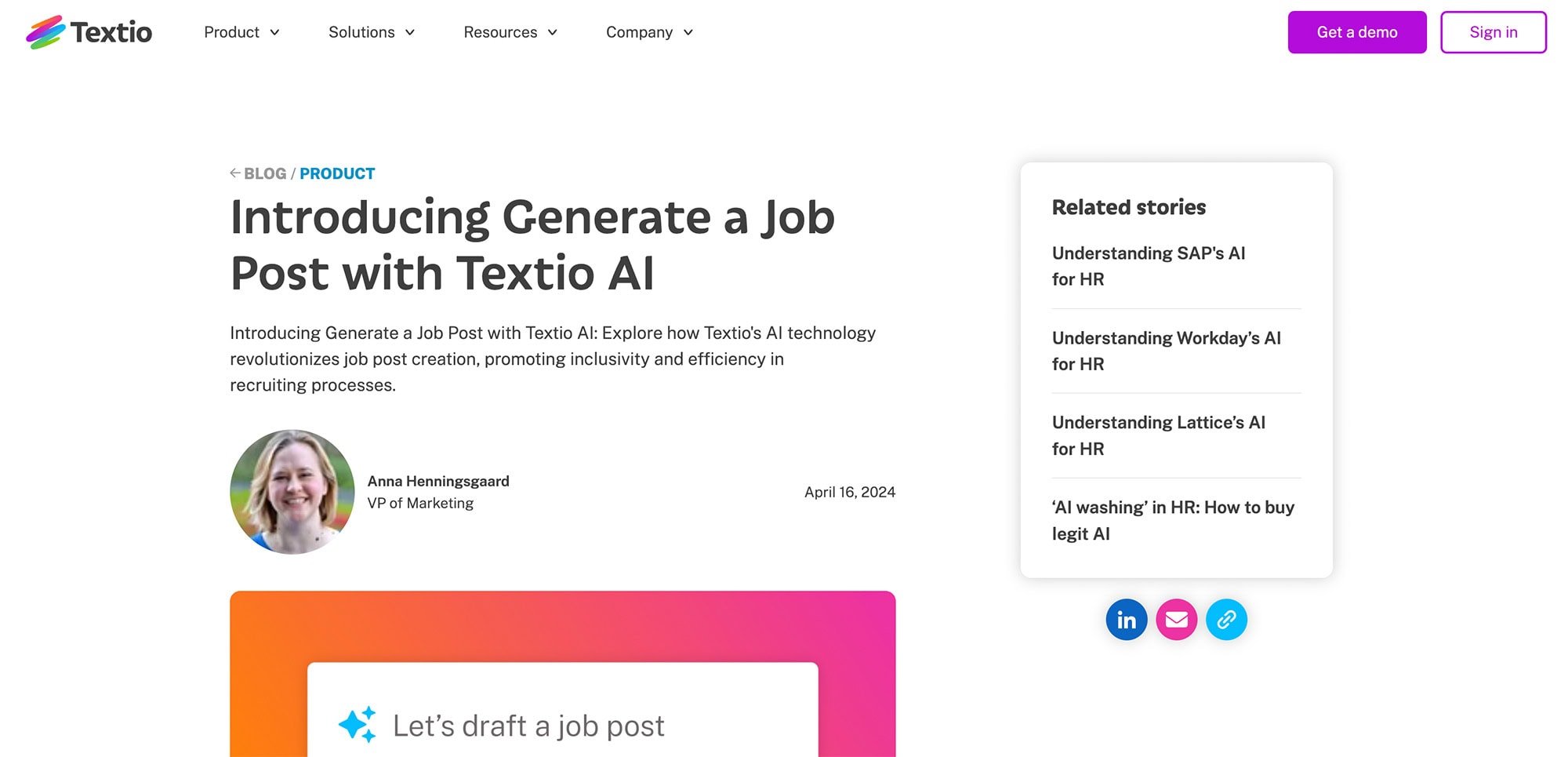Open the Solutions menu
The image size is (1568, 757).
pyautogui.click(x=372, y=32)
